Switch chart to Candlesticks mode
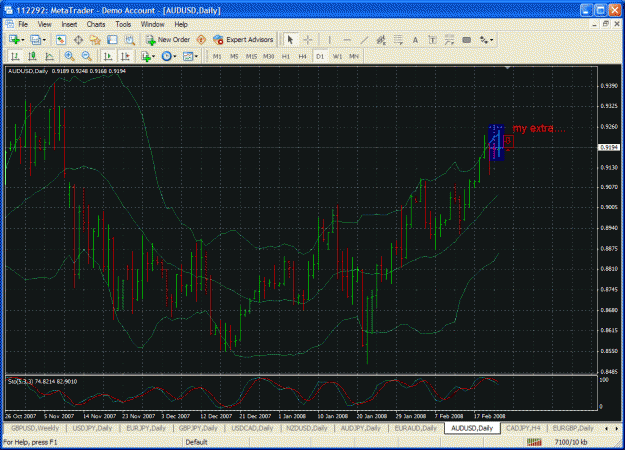Screen dimensions: 625x450 [x=32, y=56]
